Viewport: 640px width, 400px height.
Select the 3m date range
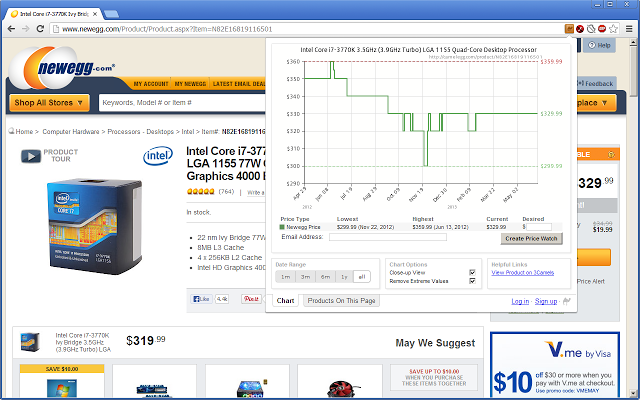(x=305, y=277)
